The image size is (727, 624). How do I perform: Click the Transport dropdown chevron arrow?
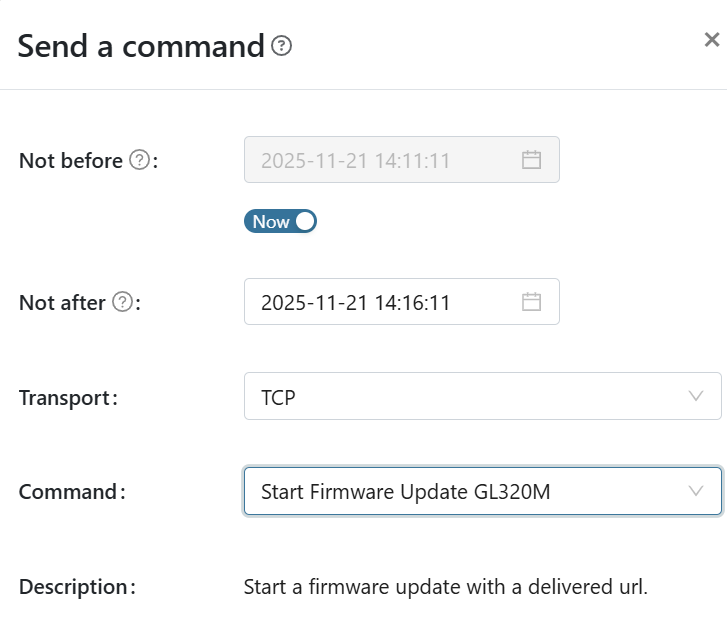(x=697, y=397)
